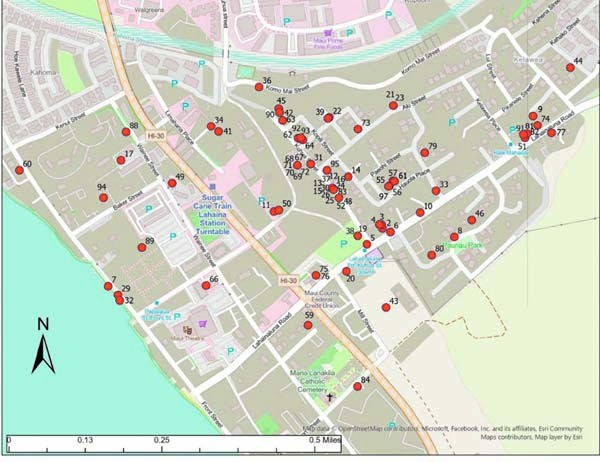Screen dimensions: 600x462
Task: Click the Maria Lanakila cemetery cross icon
Action: 328,396
